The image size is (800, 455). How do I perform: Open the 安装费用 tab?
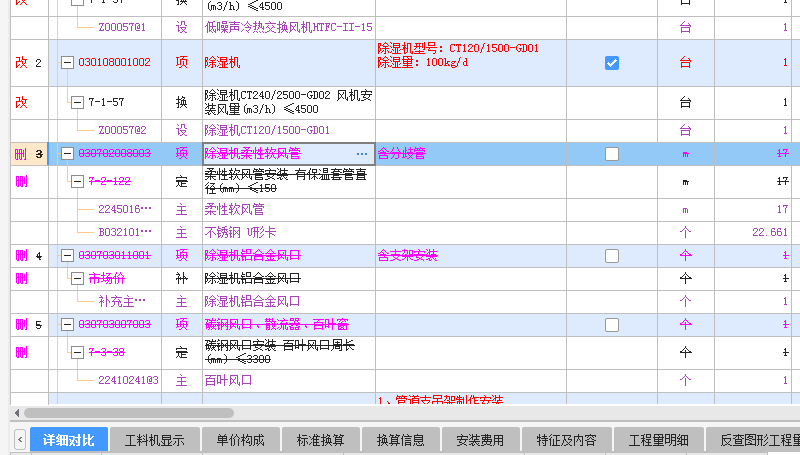click(480, 440)
